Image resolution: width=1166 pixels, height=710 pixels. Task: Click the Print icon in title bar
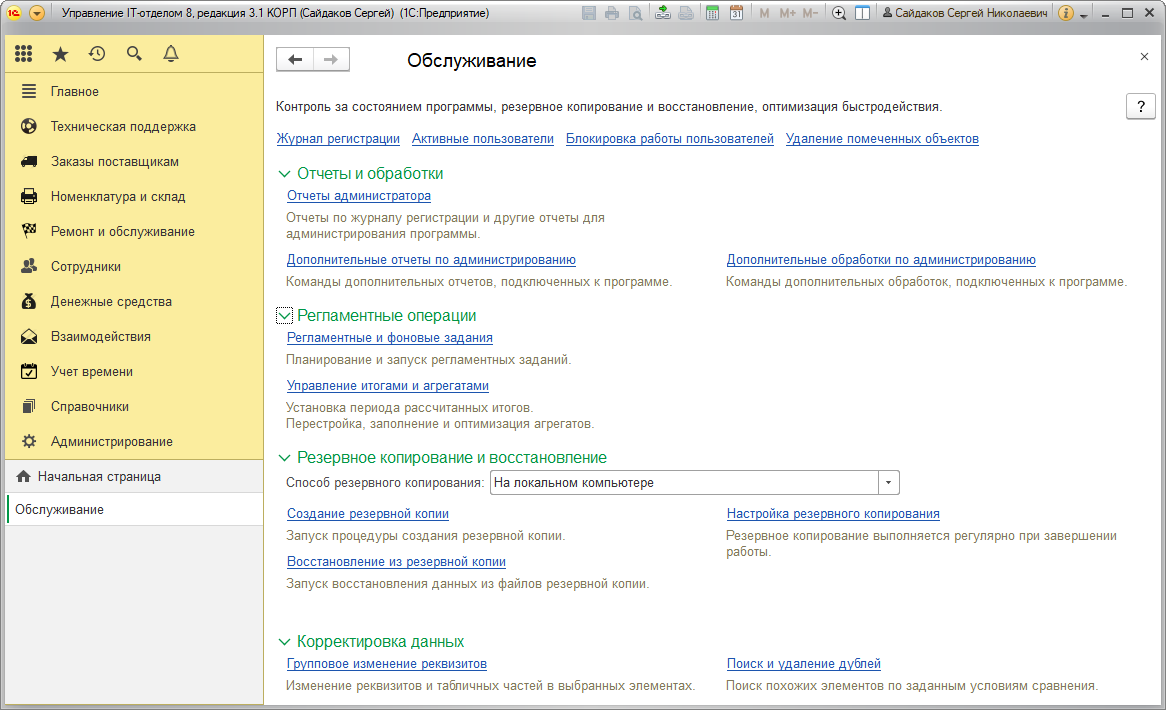612,13
